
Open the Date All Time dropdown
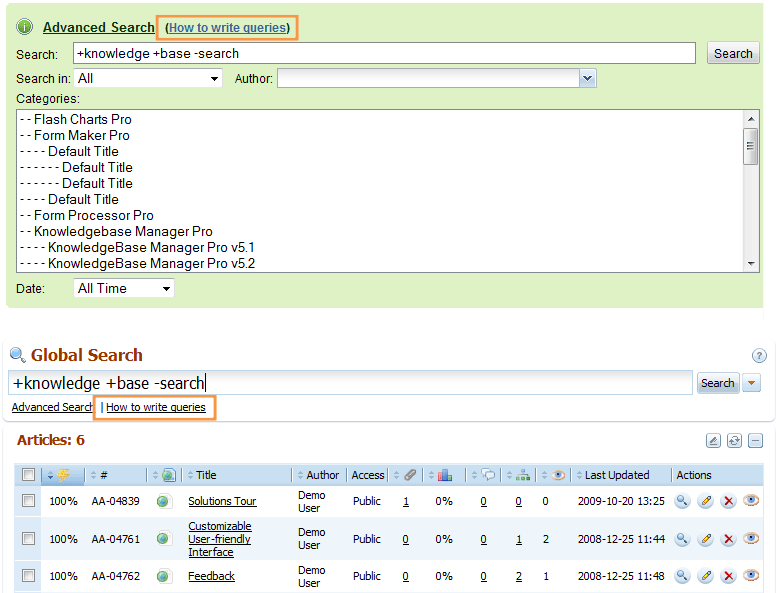124,288
